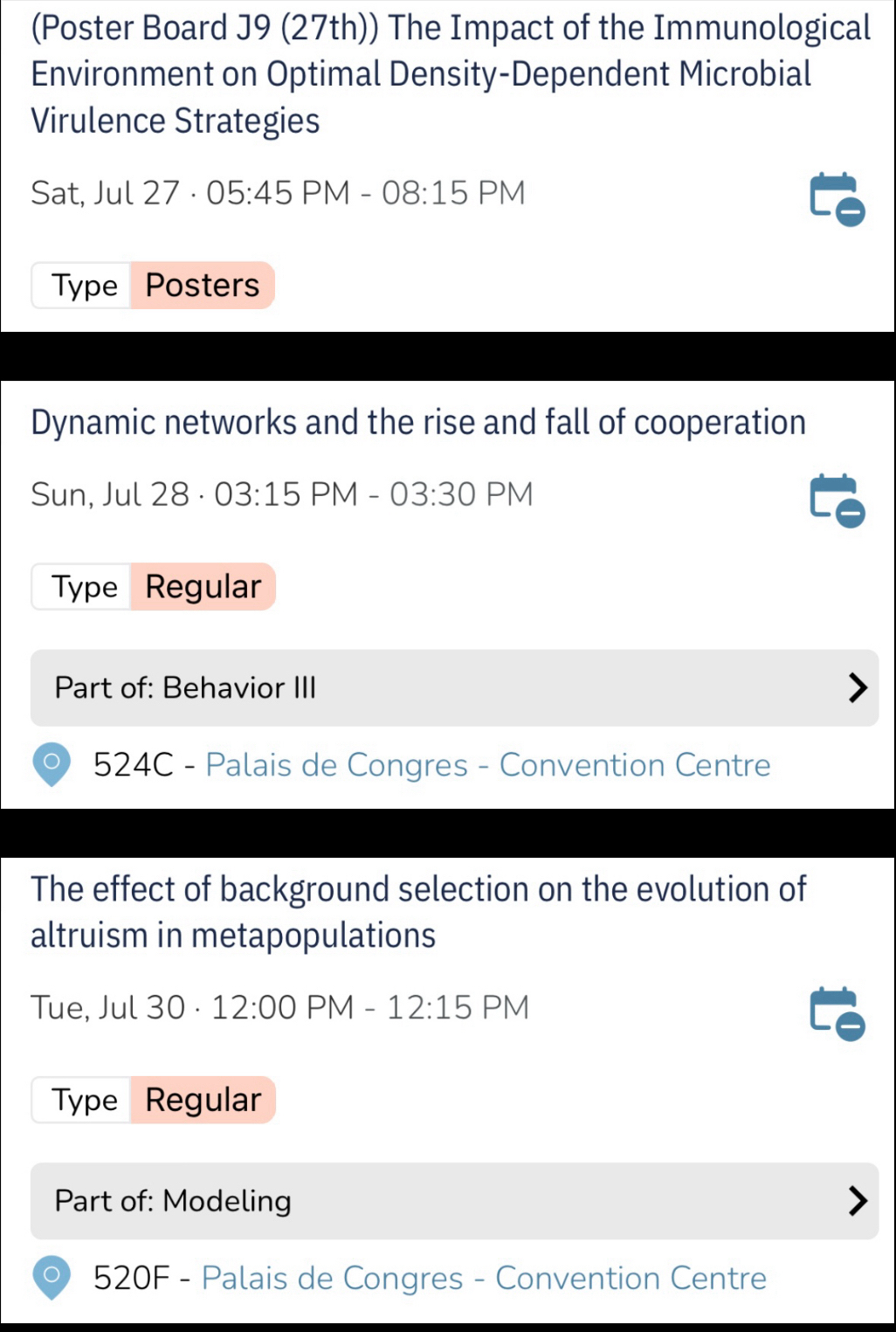Click the Sun, Jul 28 time text
The width and height of the screenshot is (896, 1332).
point(281,494)
